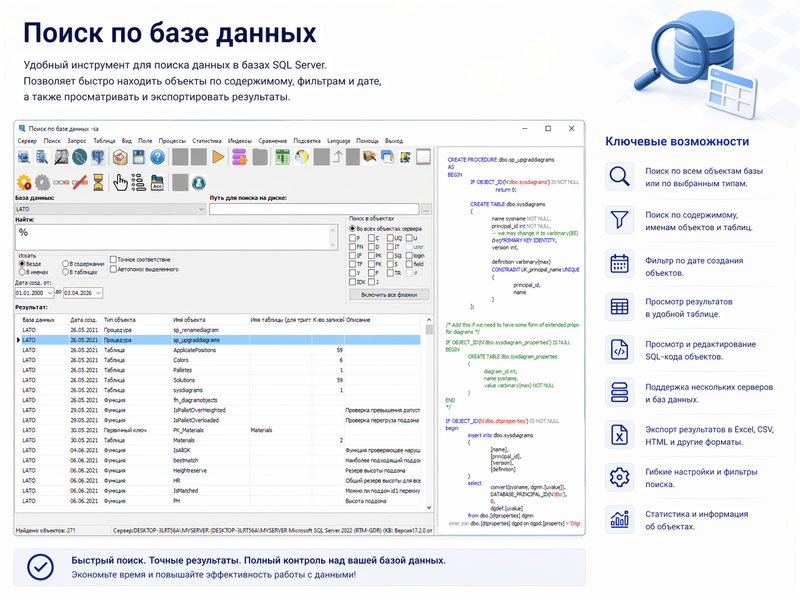The width and height of the screenshot is (800, 600).
Task: Click the magnifier over document icon
Action: (61, 157)
